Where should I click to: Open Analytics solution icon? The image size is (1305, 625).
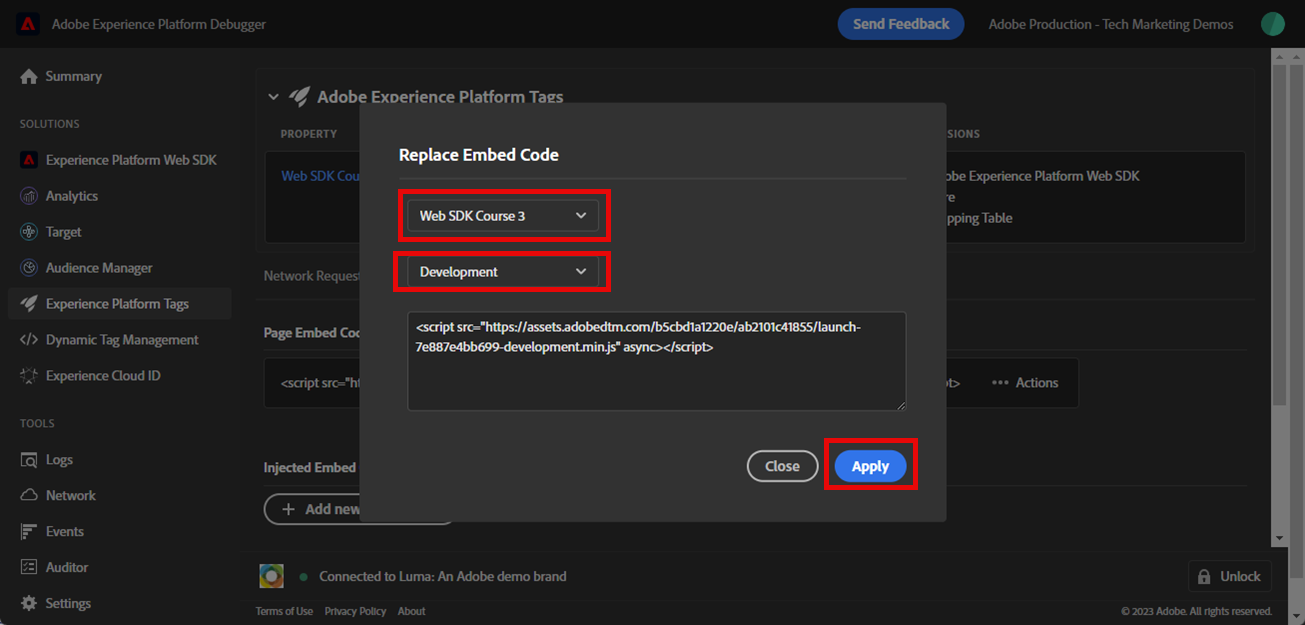[x=29, y=196]
